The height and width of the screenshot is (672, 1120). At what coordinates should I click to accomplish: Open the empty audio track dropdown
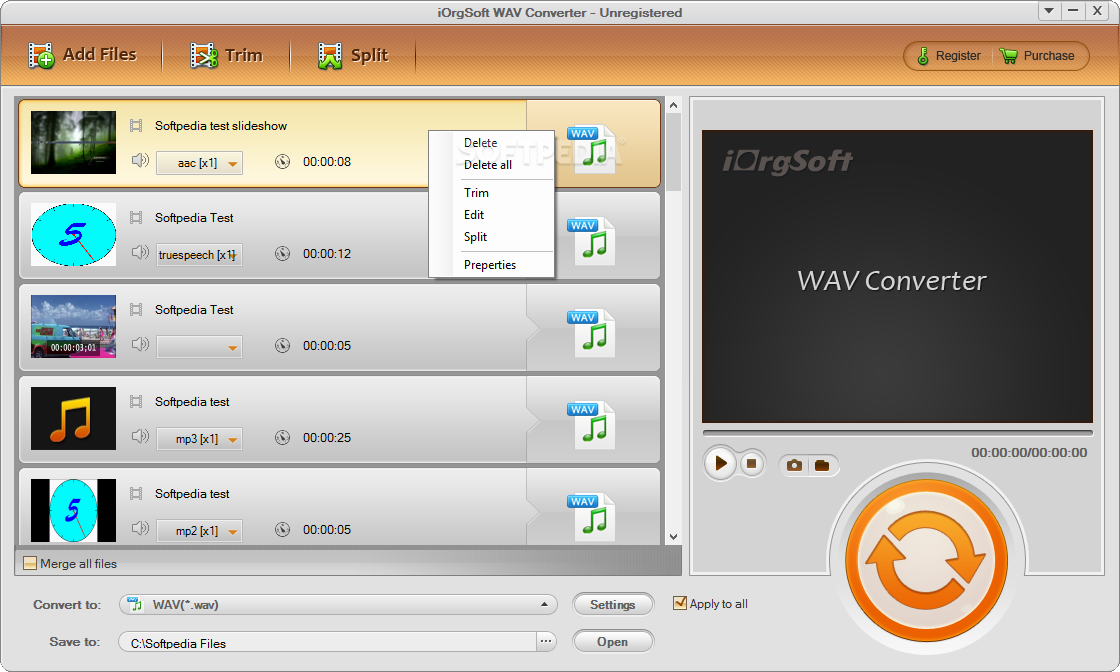tap(199, 347)
